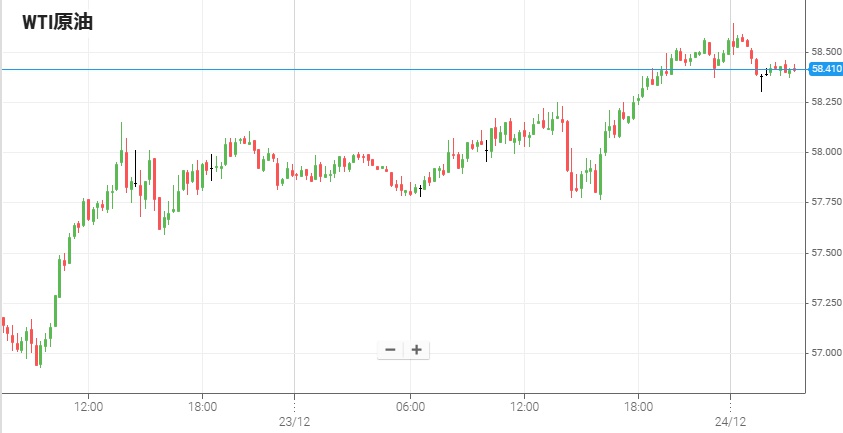Click the 57.750 price axis label

click(x=825, y=202)
